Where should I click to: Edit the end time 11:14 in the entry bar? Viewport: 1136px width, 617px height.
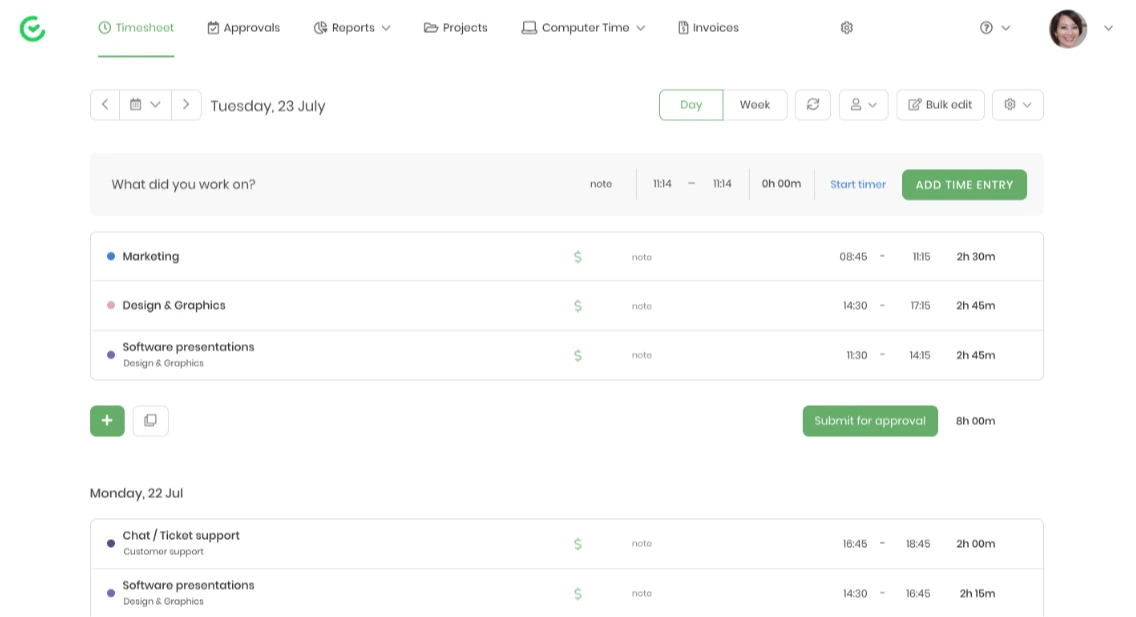coord(722,184)
